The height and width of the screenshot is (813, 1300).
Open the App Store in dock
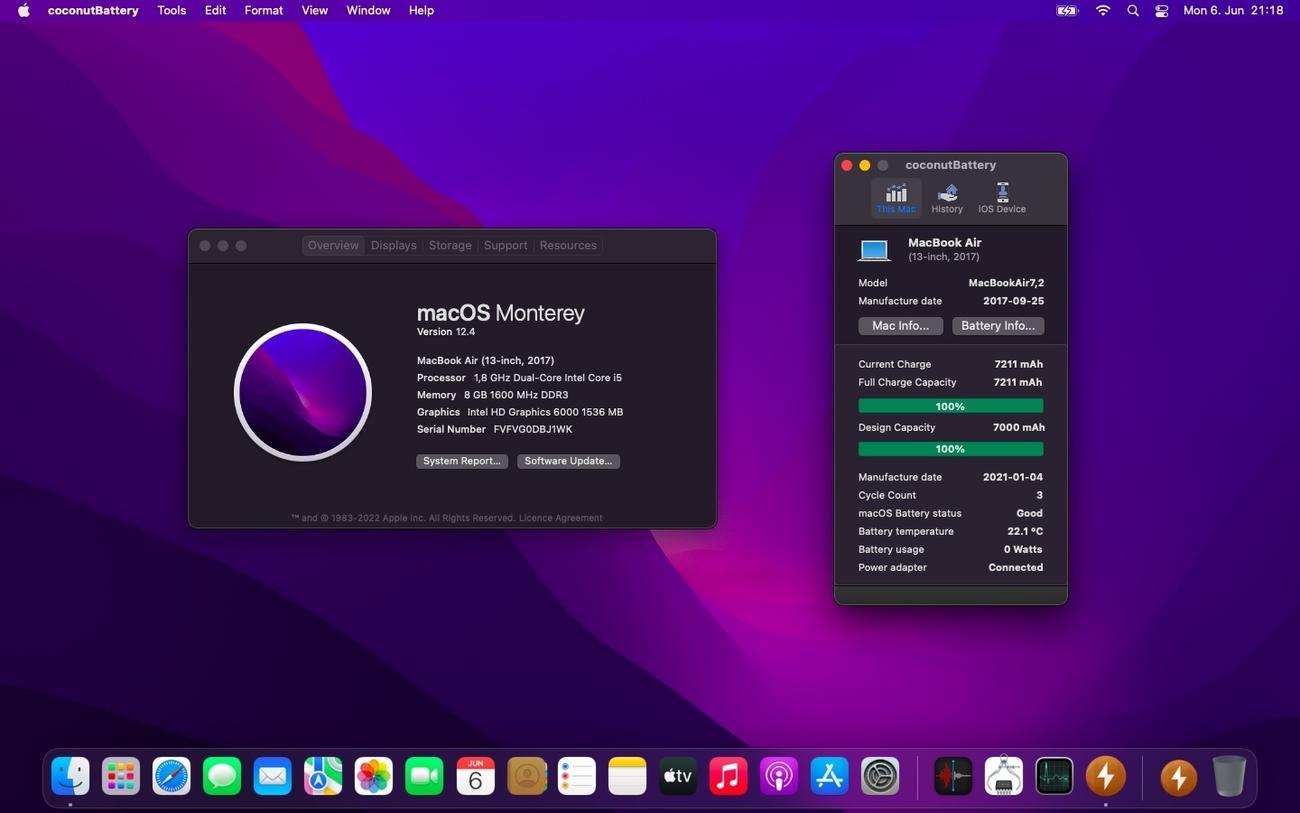[829, 776]
